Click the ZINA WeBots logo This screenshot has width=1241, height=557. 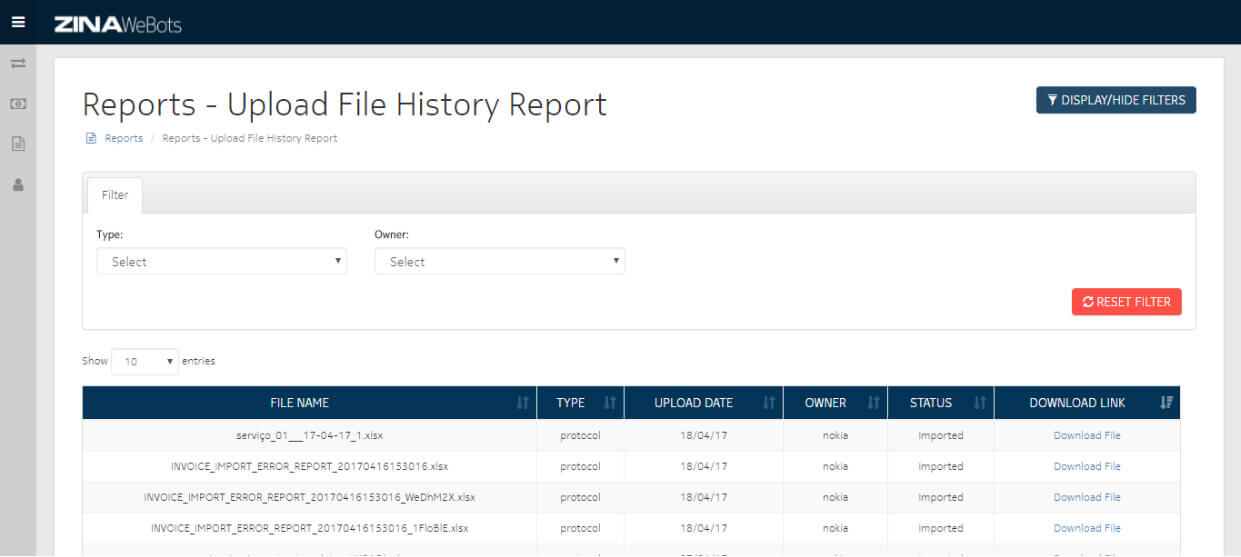click(118, 24)
